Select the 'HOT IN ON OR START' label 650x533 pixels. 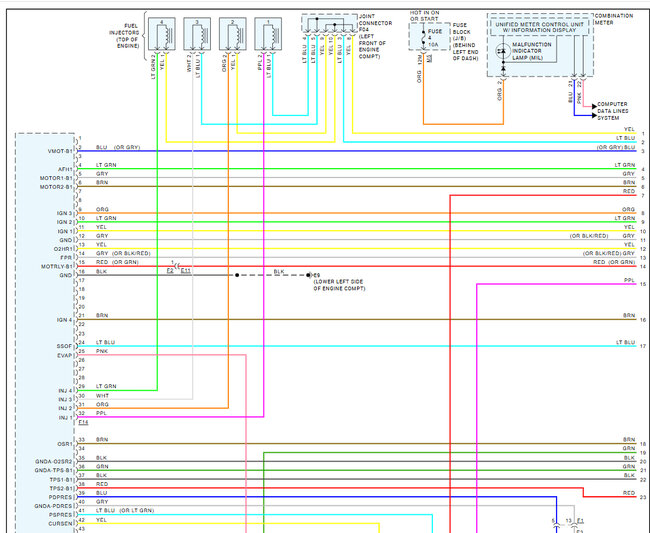click(x=424, y=16)
